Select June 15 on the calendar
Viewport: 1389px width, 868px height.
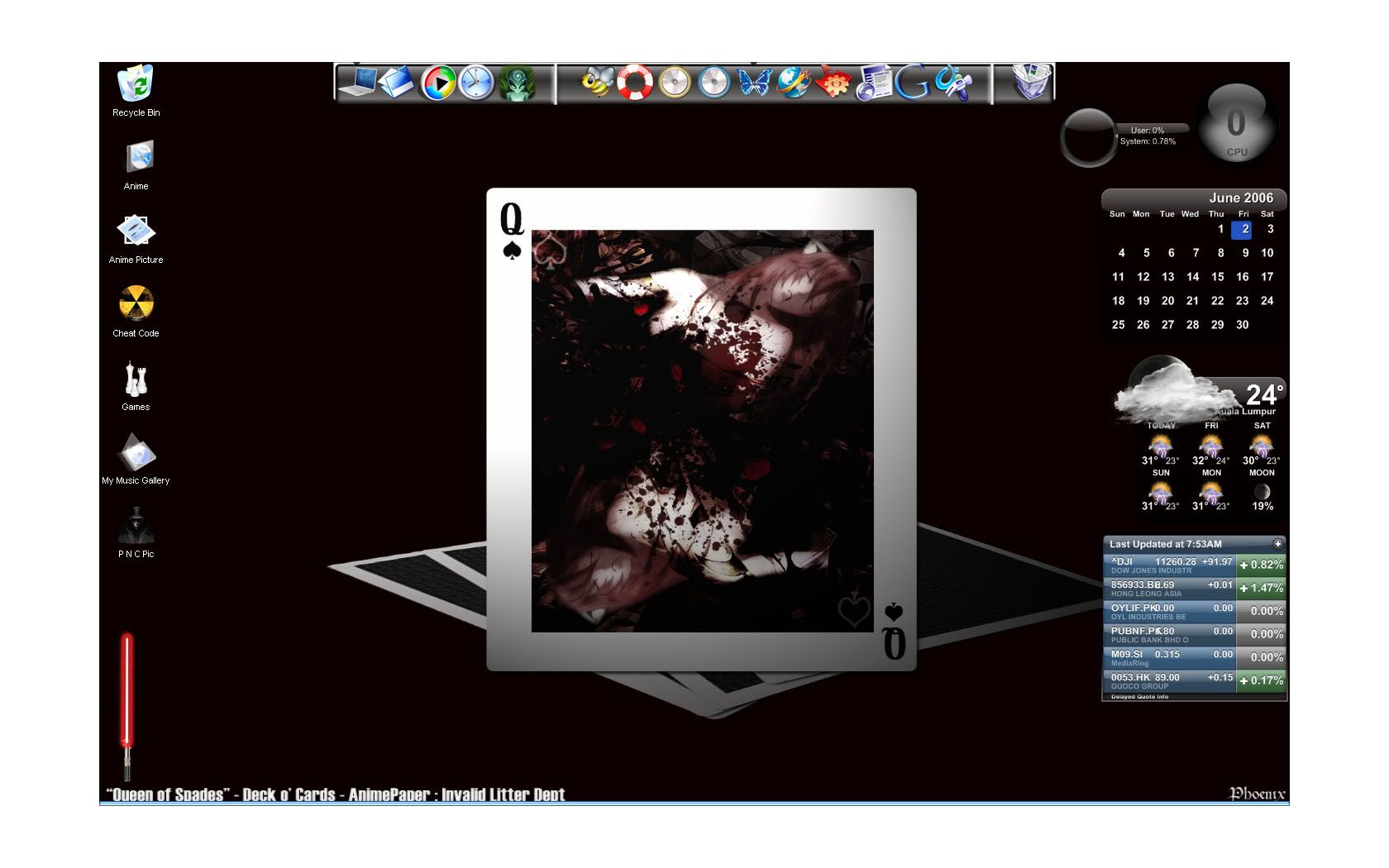click(x=1217, y=277)
